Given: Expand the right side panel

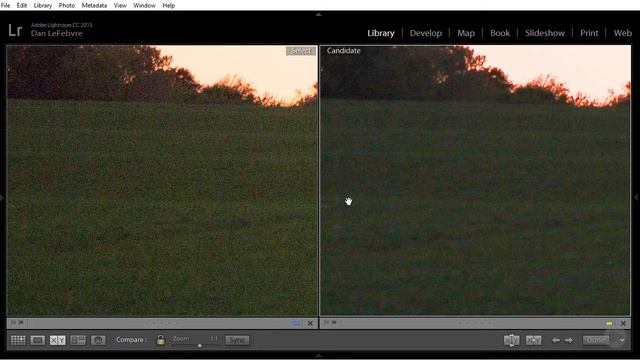Looking at the screenshot, I should pyautogui.click(x=636, y=198).
